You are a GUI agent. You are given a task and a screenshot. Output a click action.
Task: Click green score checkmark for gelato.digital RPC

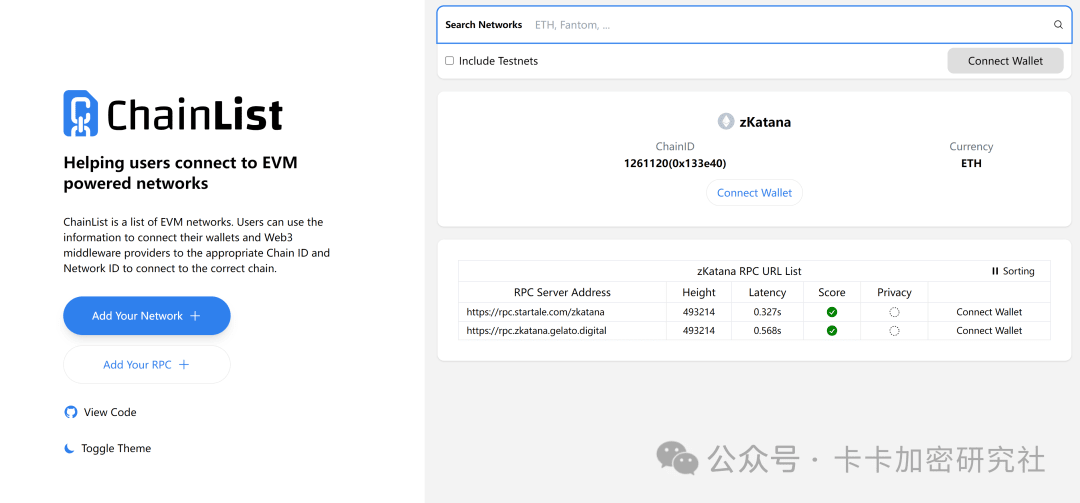pos(832,331)
